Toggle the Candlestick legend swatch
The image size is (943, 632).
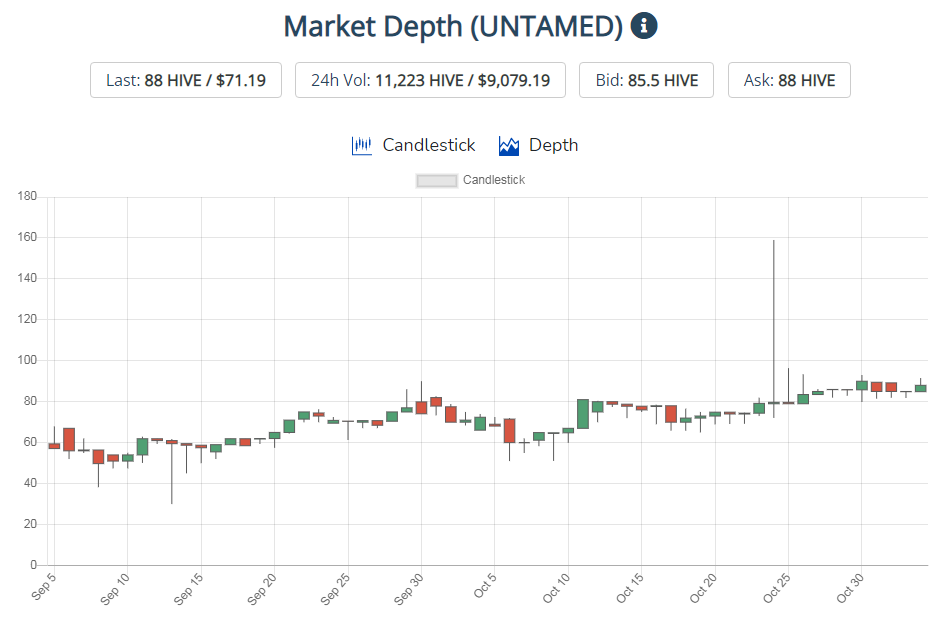[x=437, y=180]
